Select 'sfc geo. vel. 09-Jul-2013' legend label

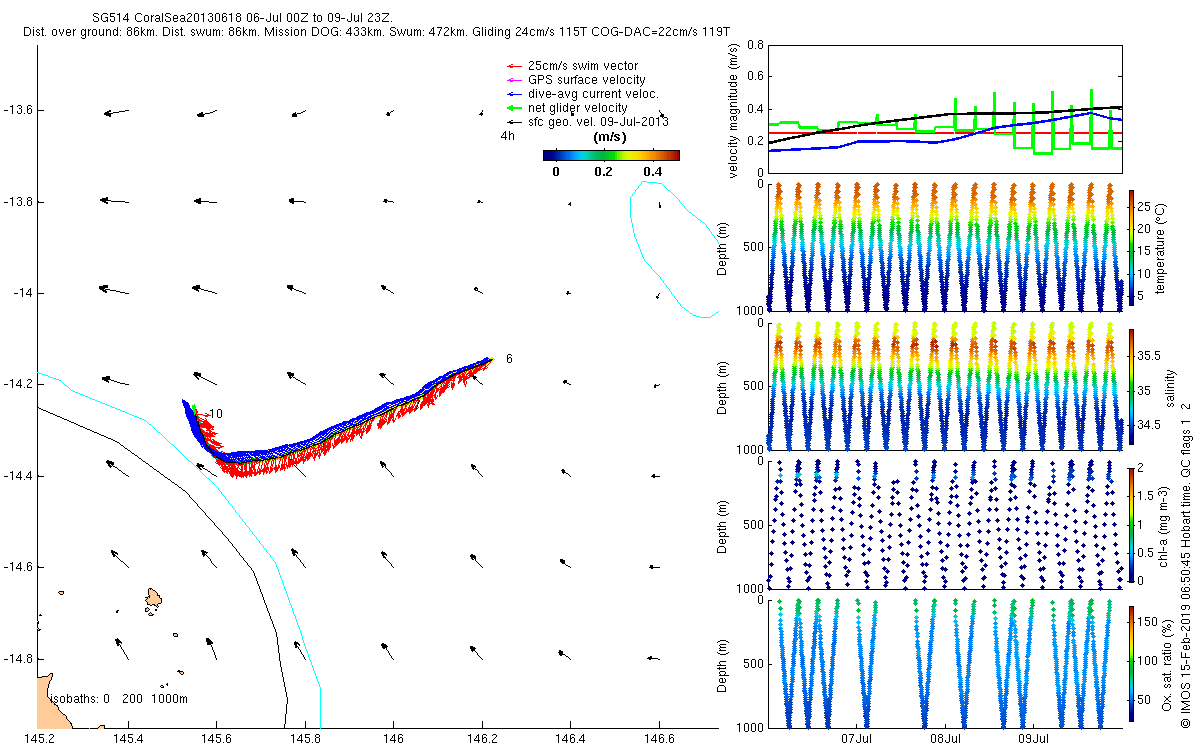pos(598,122)
